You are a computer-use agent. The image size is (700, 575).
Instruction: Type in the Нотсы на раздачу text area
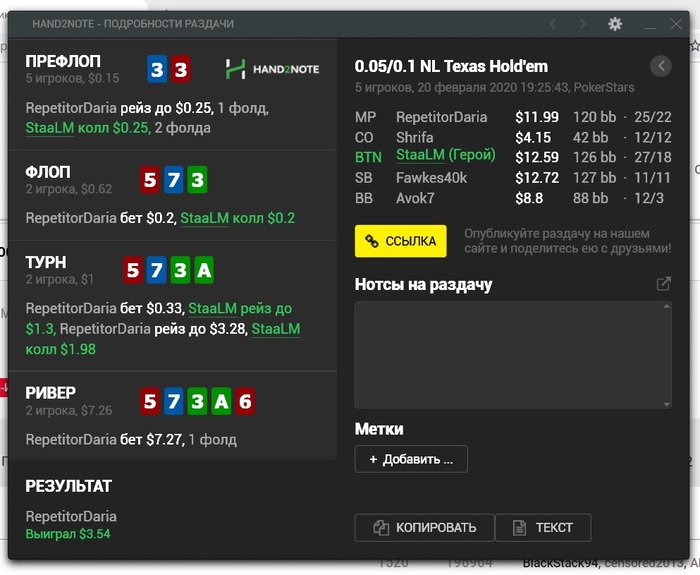click(513, 355)
